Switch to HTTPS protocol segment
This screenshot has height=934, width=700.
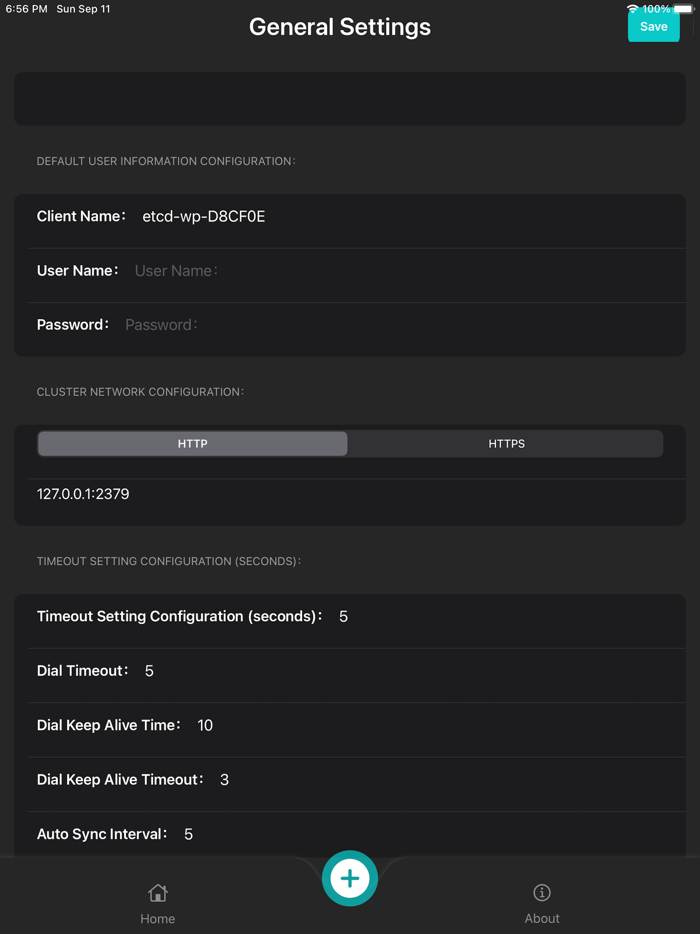pos(506,444)
